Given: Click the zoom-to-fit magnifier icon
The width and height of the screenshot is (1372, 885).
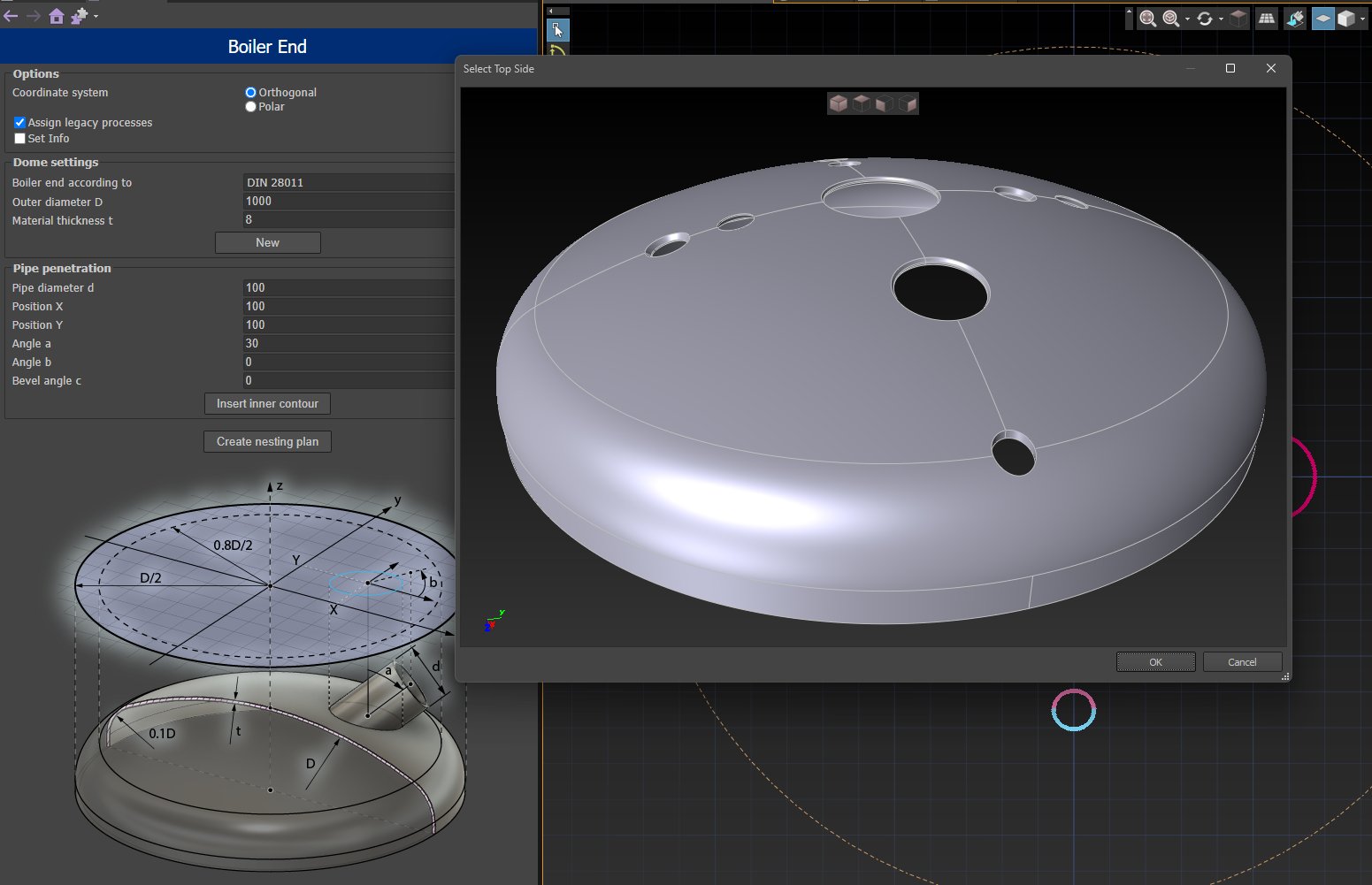Looking at the screenshot, I should point(1147,19).
